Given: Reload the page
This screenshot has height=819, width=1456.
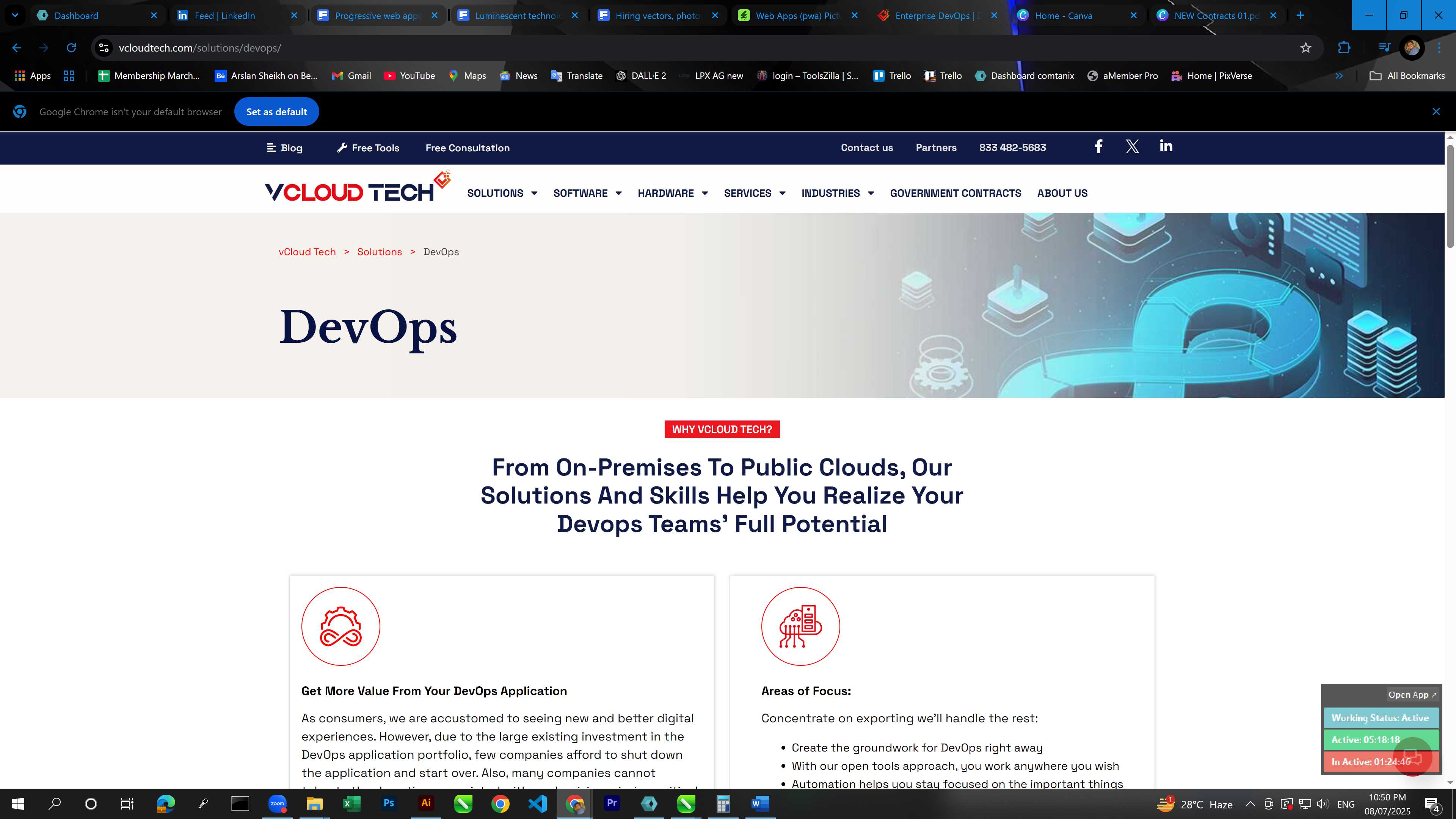Looking at the screenshot, I should pos(71,48).
